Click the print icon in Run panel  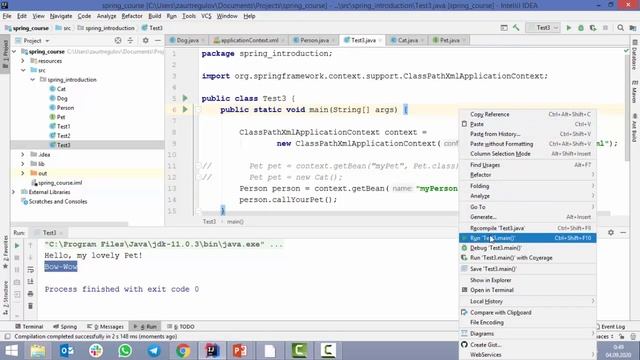click(x=30, y=293)
